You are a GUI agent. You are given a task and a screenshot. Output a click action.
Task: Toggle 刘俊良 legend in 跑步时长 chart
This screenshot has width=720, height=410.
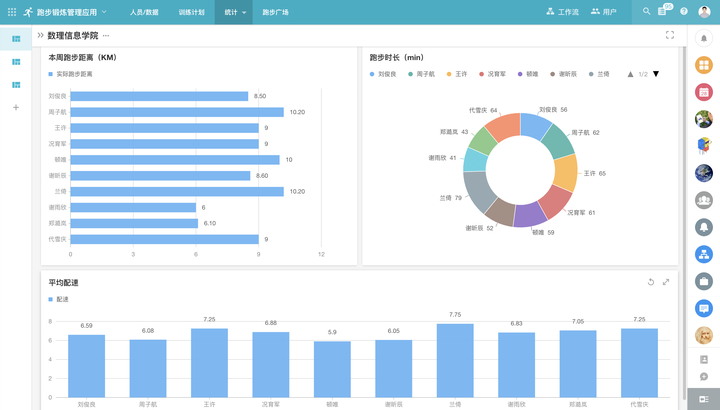point(383,74)
